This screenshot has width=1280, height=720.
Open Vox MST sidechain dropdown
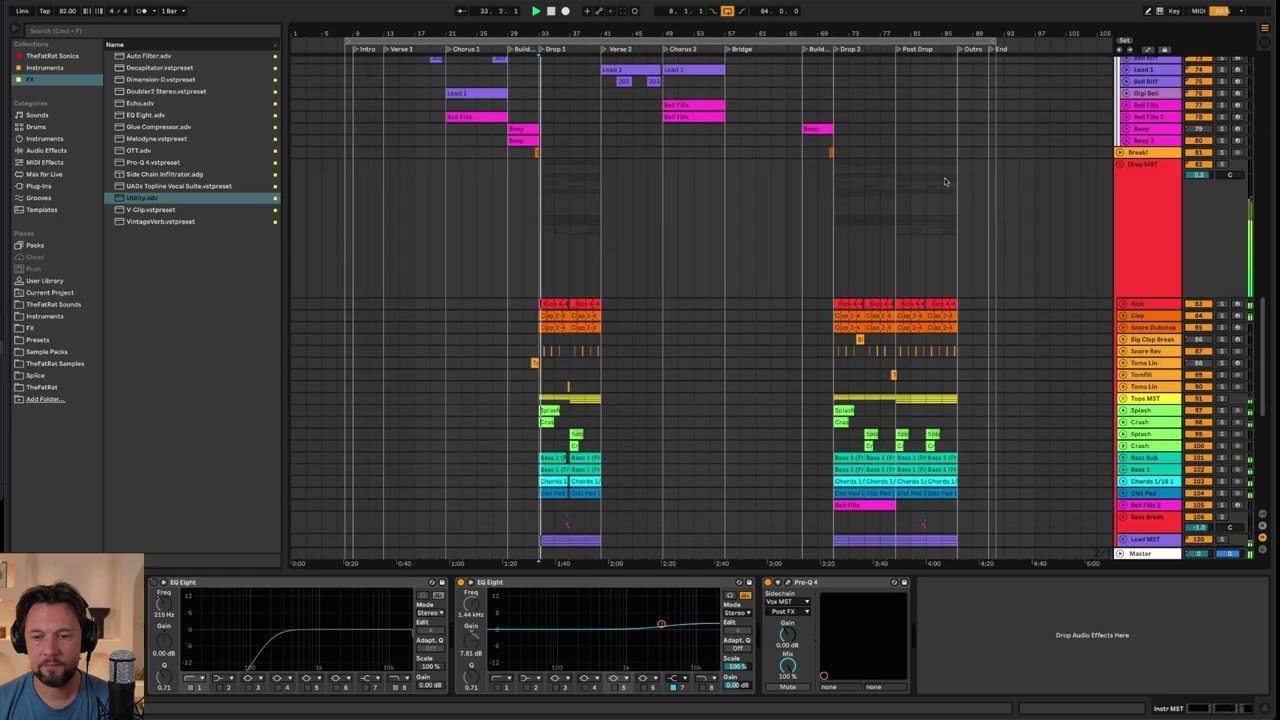coord(788,602)
